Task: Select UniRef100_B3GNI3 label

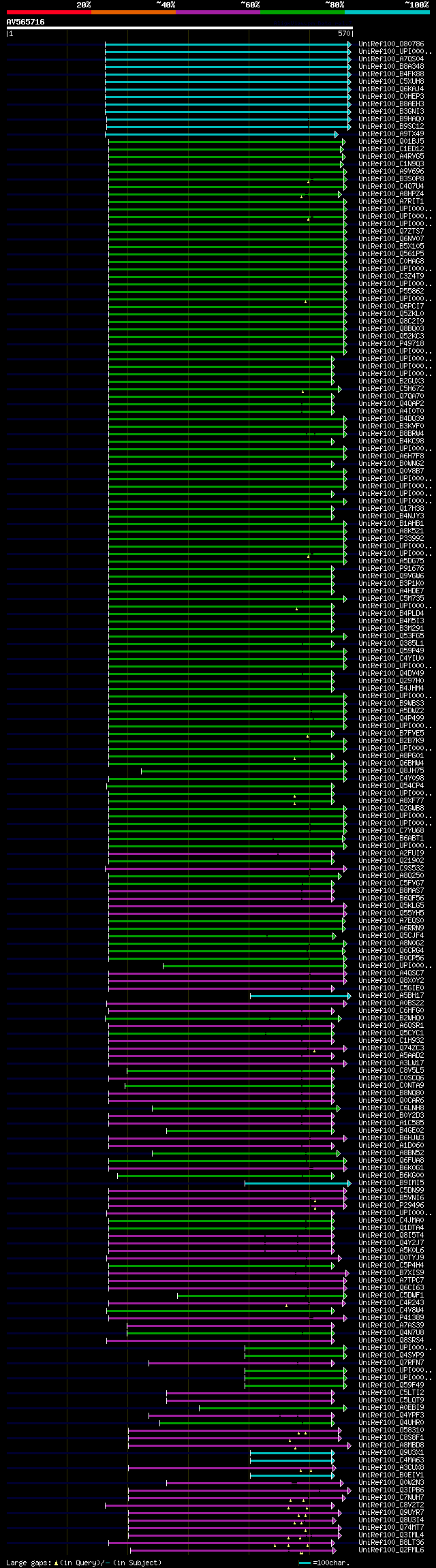Action: pos(391,112)
